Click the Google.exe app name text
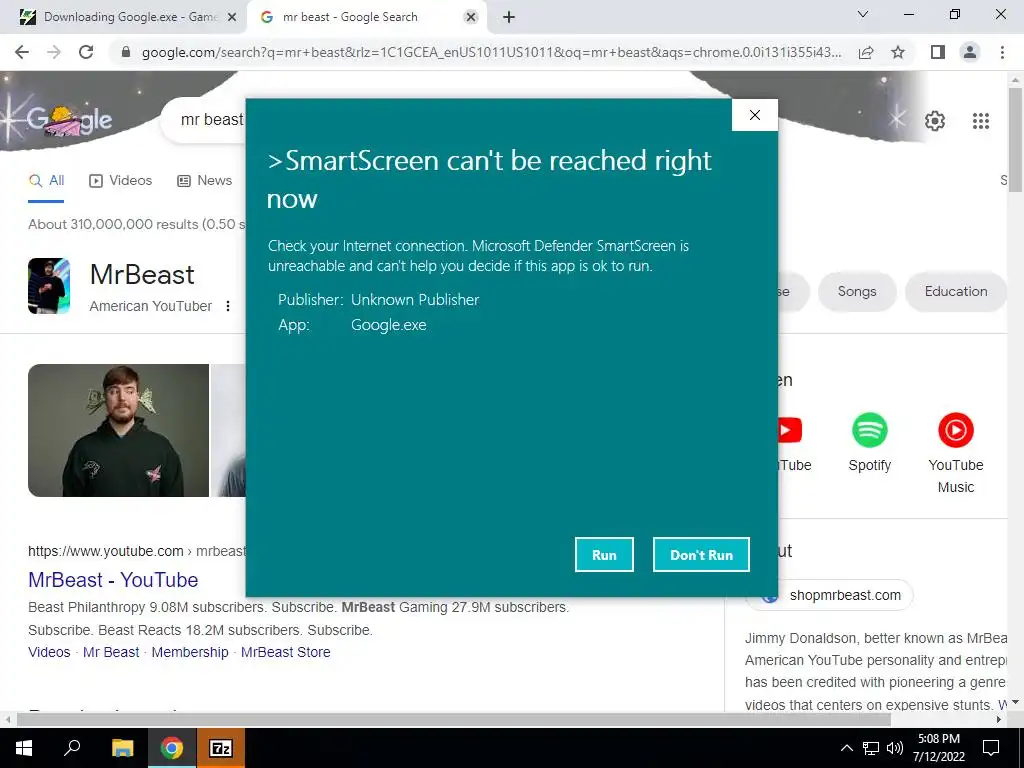This screenshot has height=768, width=1024. [389, 325]
